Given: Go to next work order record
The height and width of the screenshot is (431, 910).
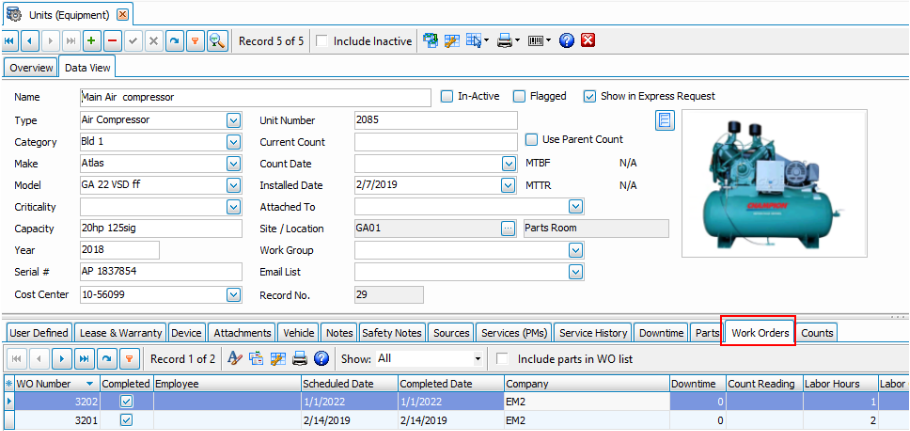Looking at the screenshot, I should 62,359.
